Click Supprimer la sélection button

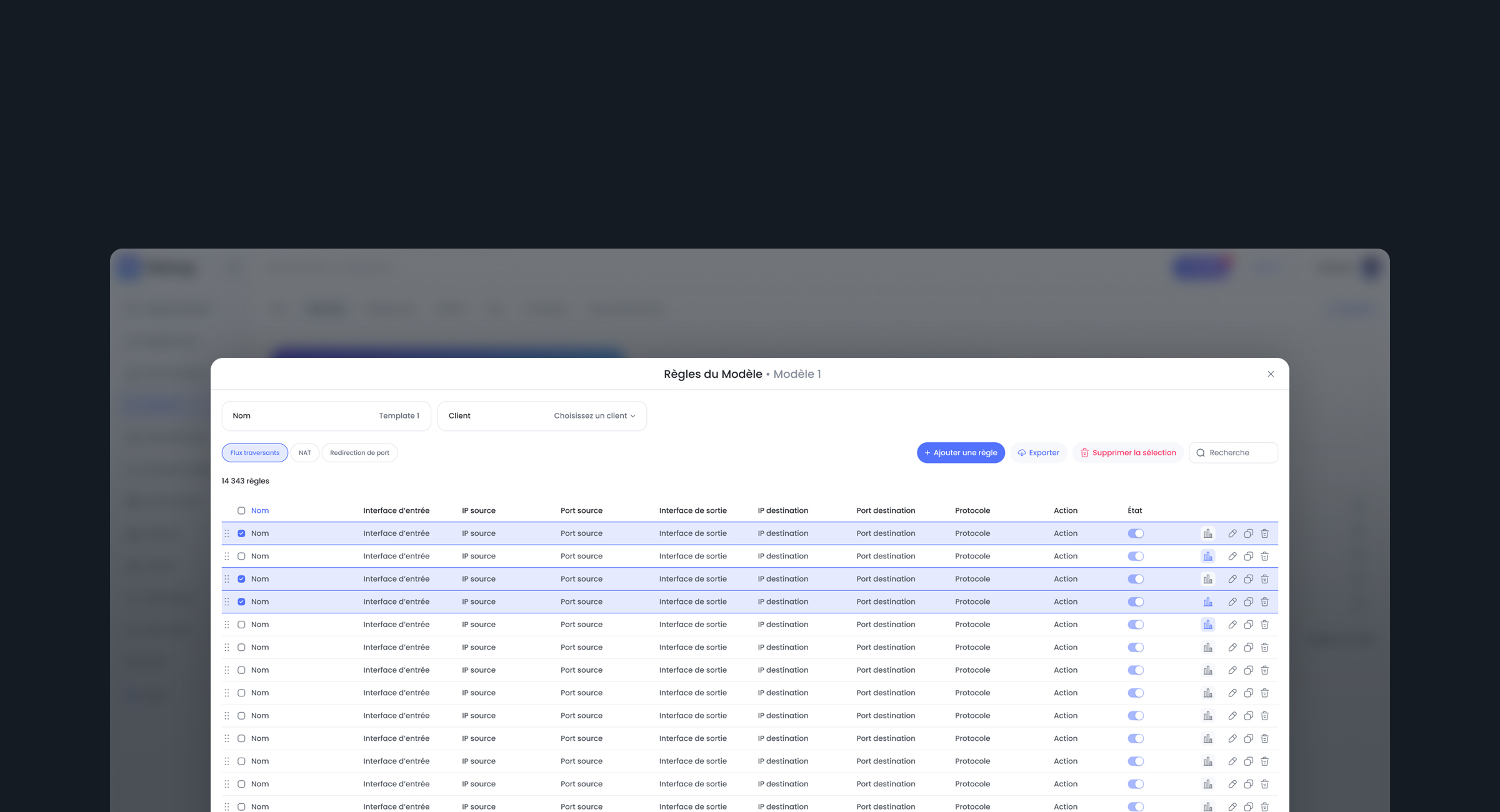pos(1127,453)
